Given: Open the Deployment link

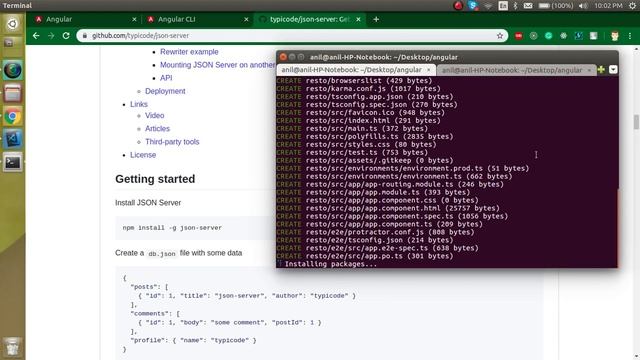Looking at the screenshot, I should point(165,91).
